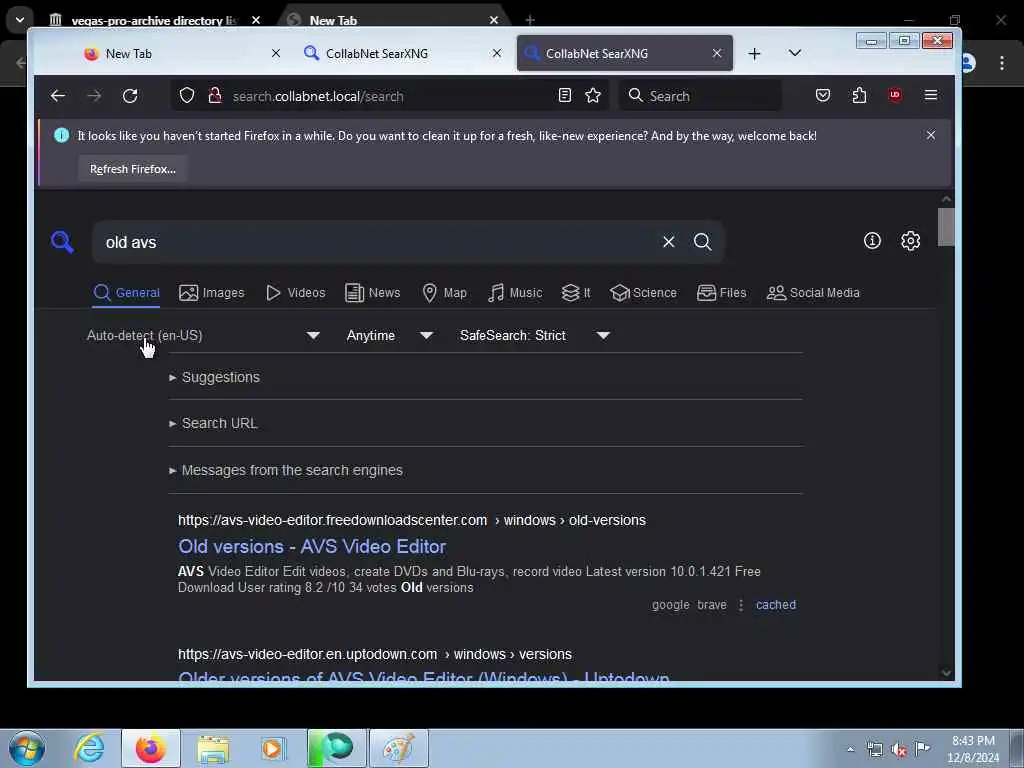Bookmark this page with star icon

click(593, 95)
